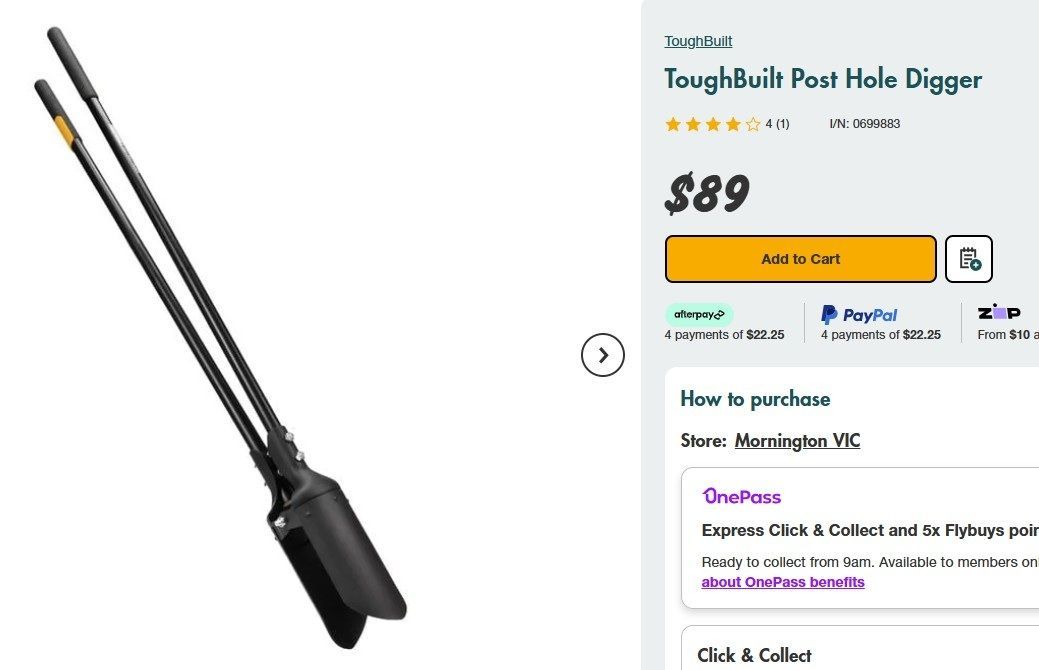This screenshot has width=1039, height=670.
Task: Click the Afterpay 4 payments of $22.25 text
Action: point(724,335)
